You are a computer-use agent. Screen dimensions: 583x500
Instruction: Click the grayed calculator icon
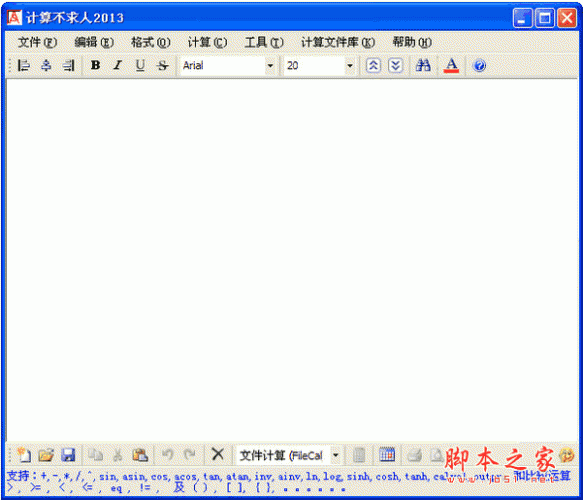click(x=359, y=455)
